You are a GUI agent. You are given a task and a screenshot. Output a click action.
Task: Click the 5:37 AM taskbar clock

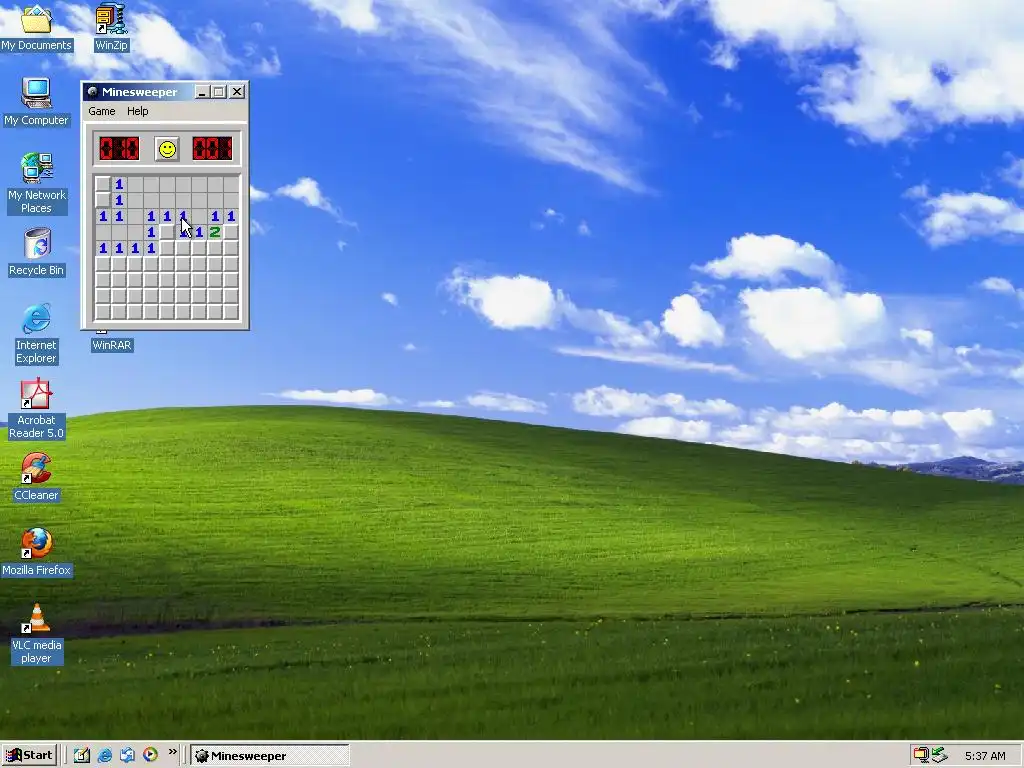(985, 756)
